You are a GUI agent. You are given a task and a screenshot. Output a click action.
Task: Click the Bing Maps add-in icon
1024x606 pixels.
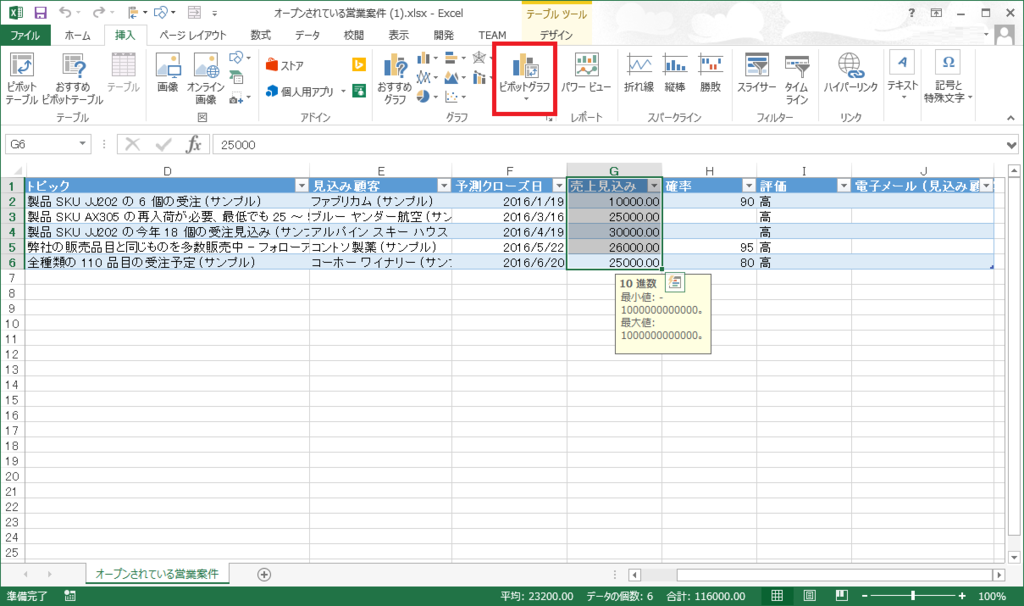click(359, 65)
